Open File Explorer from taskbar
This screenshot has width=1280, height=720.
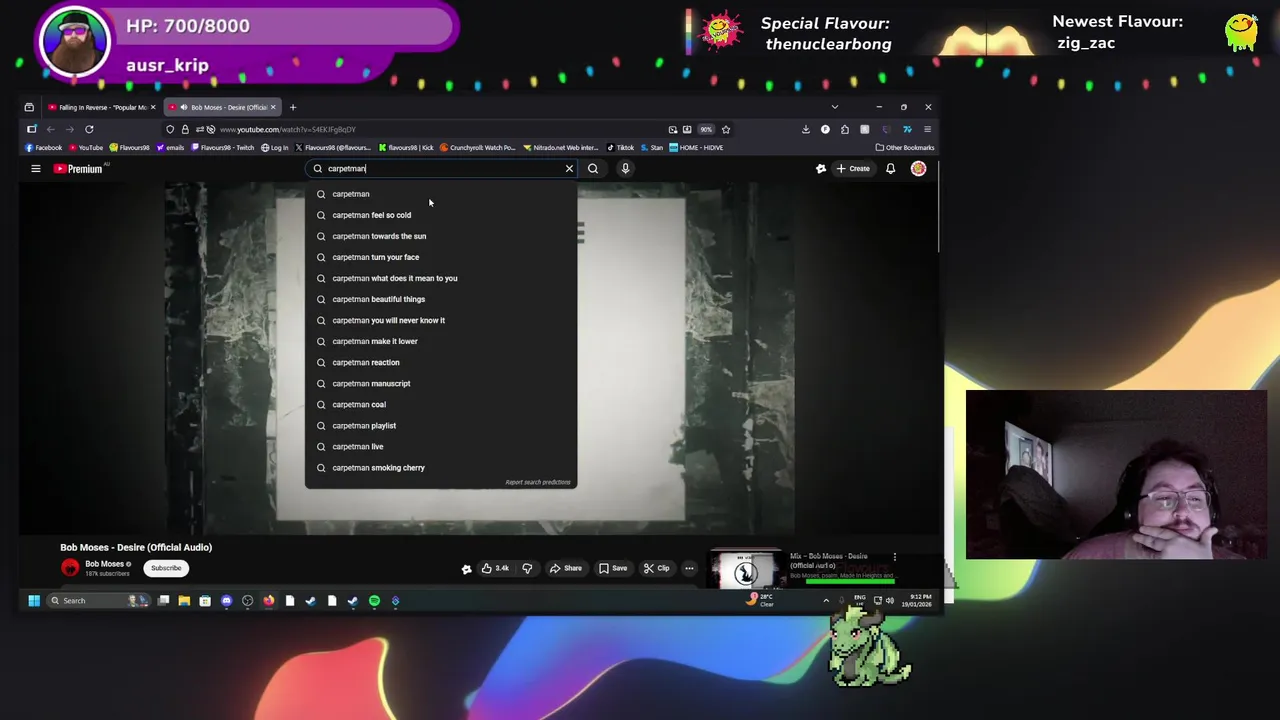(x=184, y=601)
